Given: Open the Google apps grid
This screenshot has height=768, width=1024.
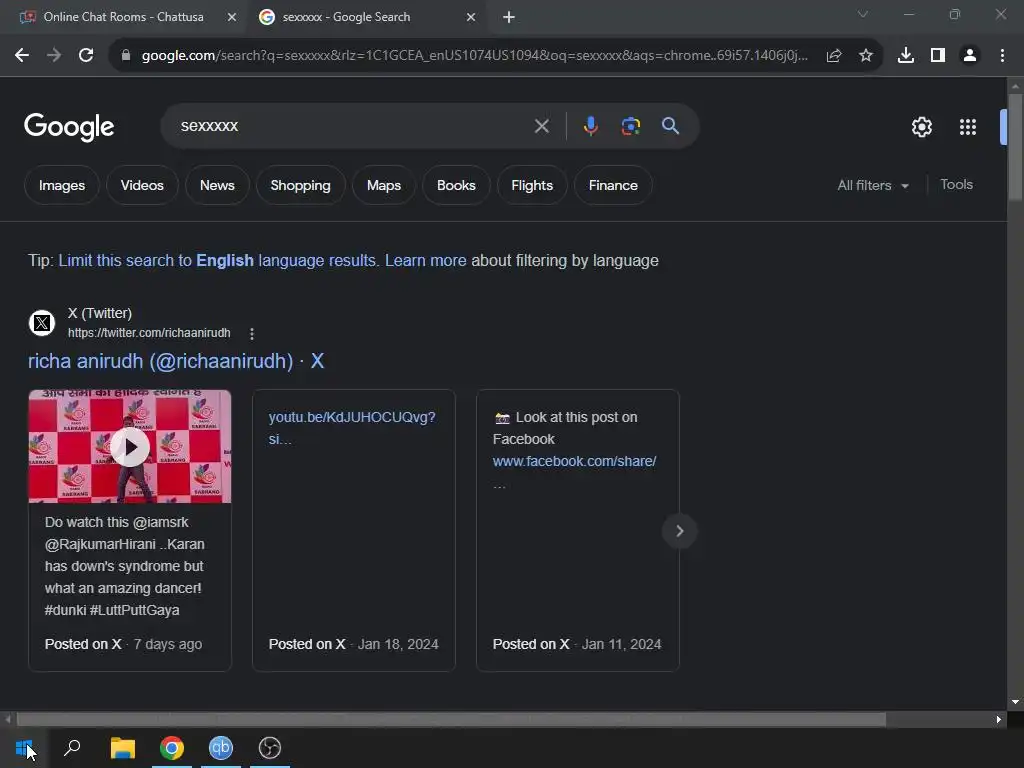Looking at the screenshot, I should click(x=968, y=127).
